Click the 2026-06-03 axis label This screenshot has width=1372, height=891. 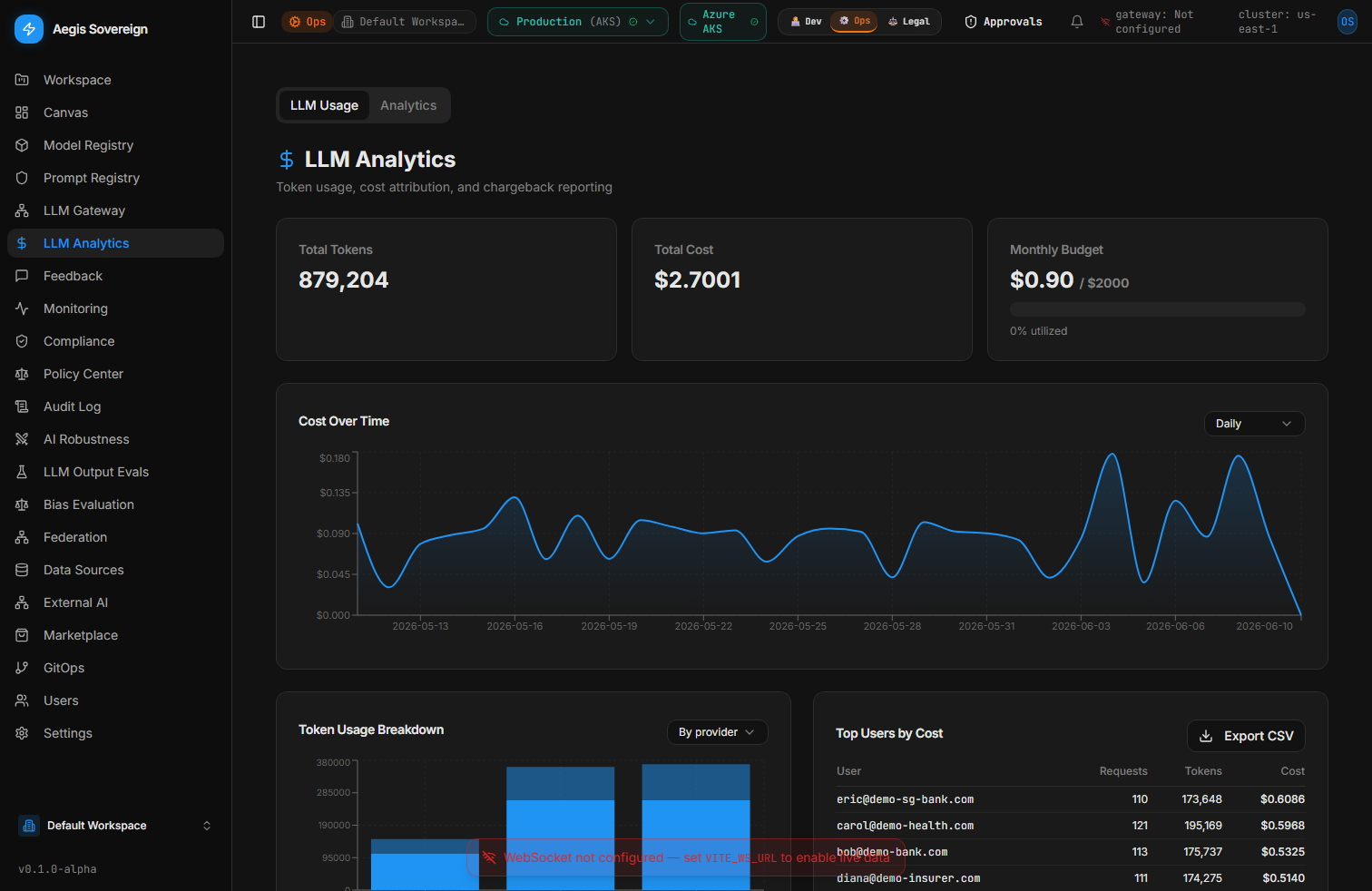pyautogui.click(x=1081, y=626)
